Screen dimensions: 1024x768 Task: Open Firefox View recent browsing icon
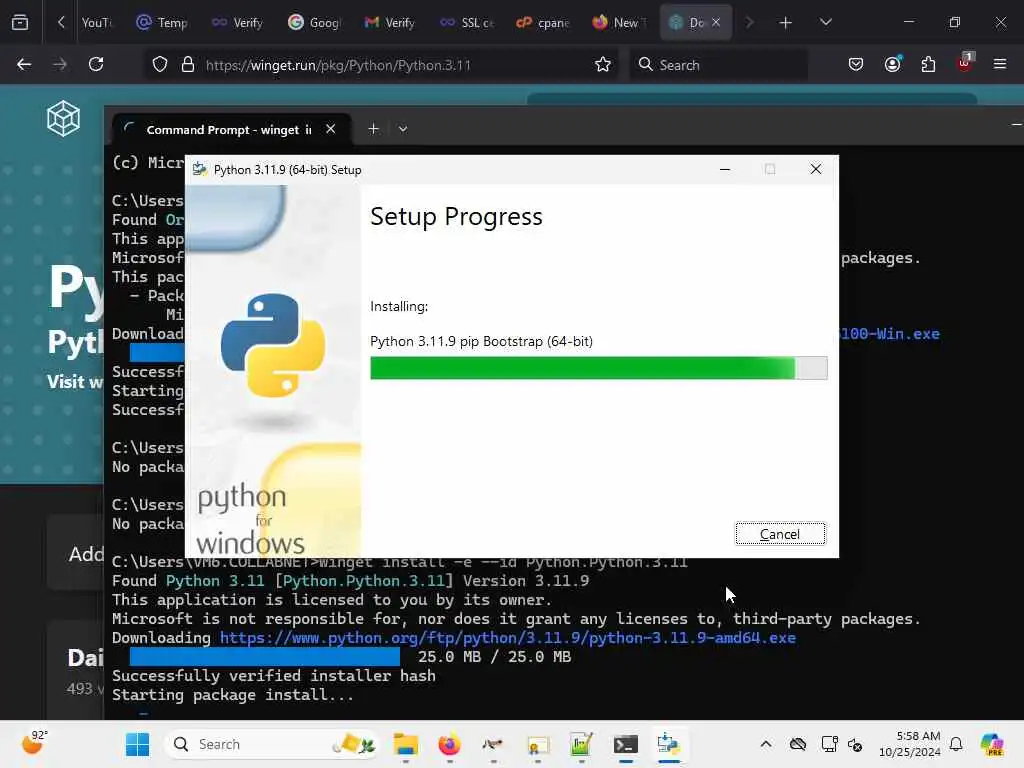[20, 22]
